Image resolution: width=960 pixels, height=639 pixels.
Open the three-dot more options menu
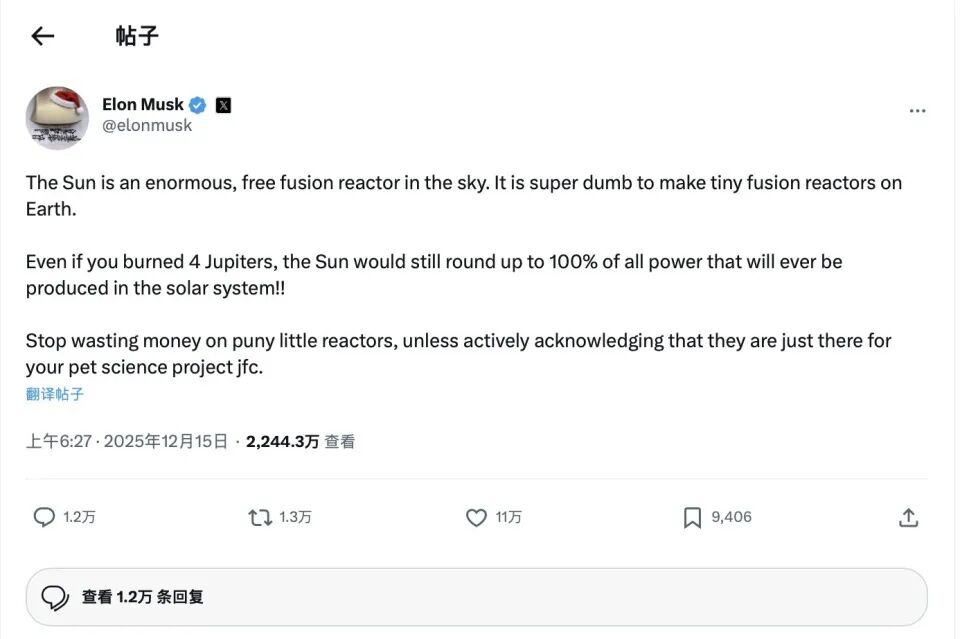coord(917,111)
